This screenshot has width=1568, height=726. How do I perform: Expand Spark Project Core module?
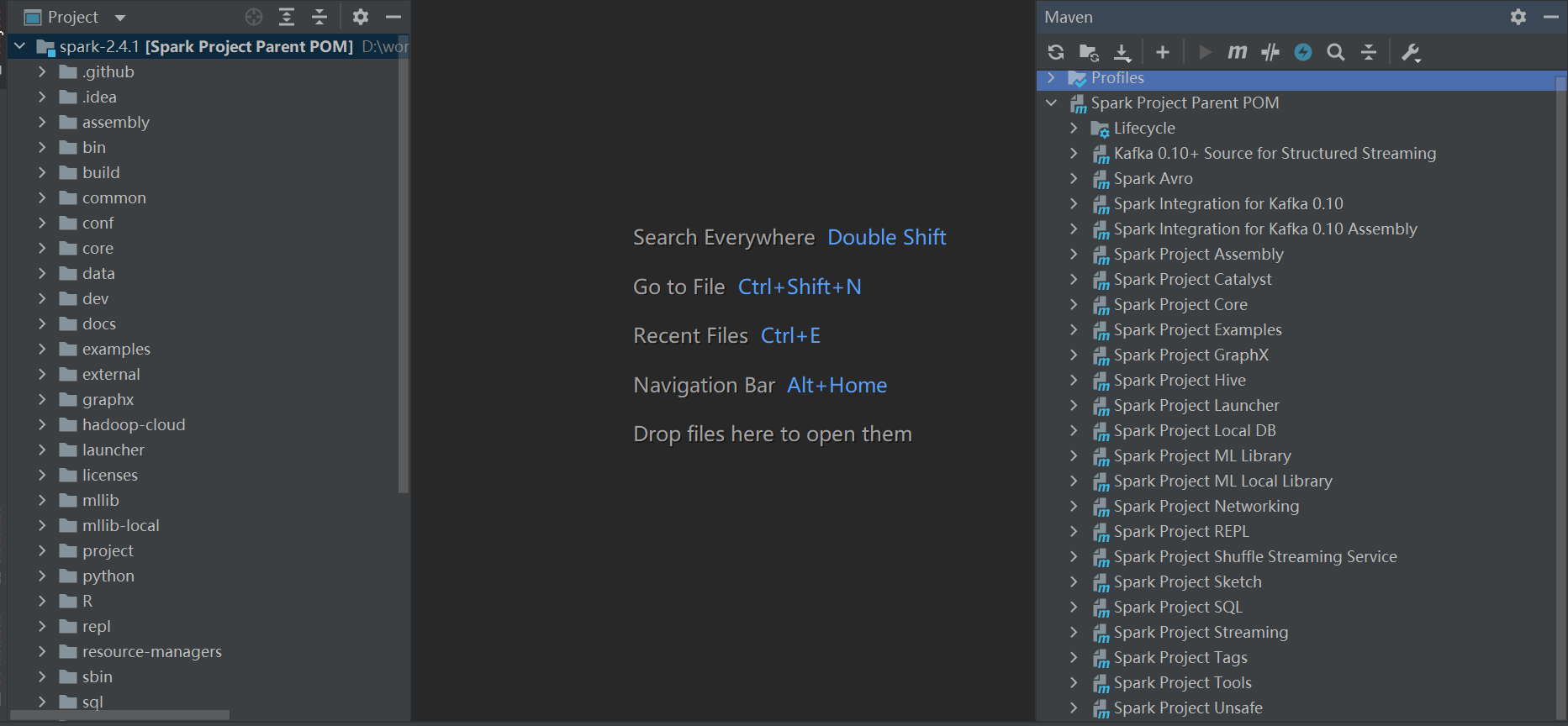(x=1074, y=304)
